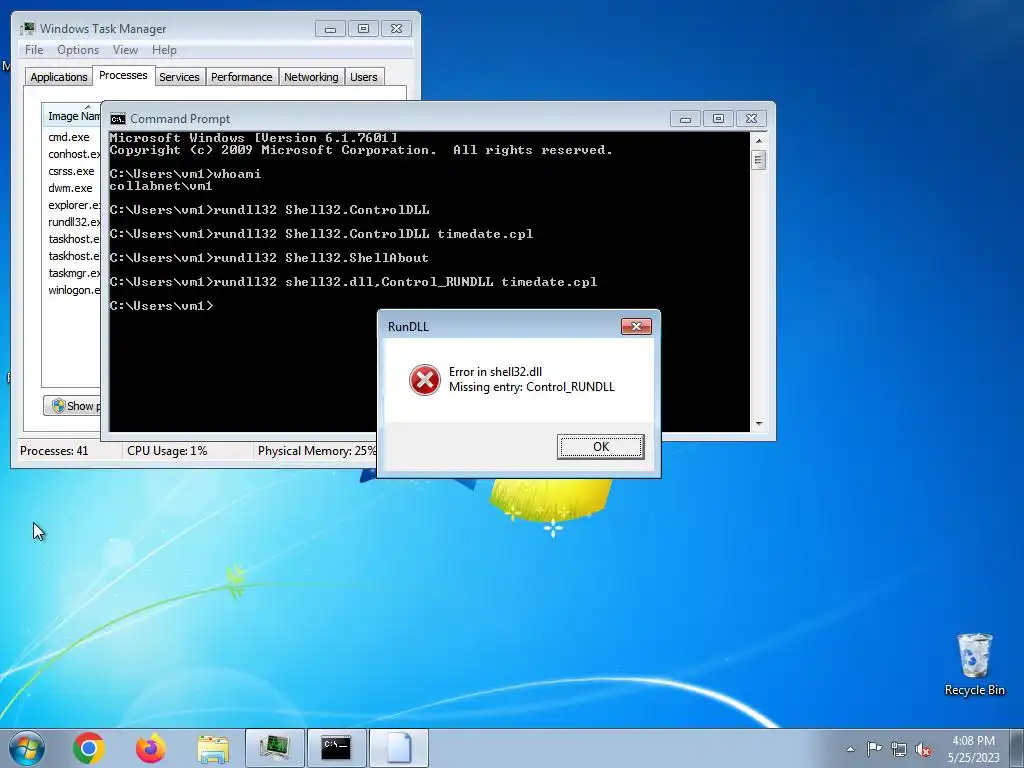Open Help menu in Task Manager
The image size is (1024, 768).
164,50
